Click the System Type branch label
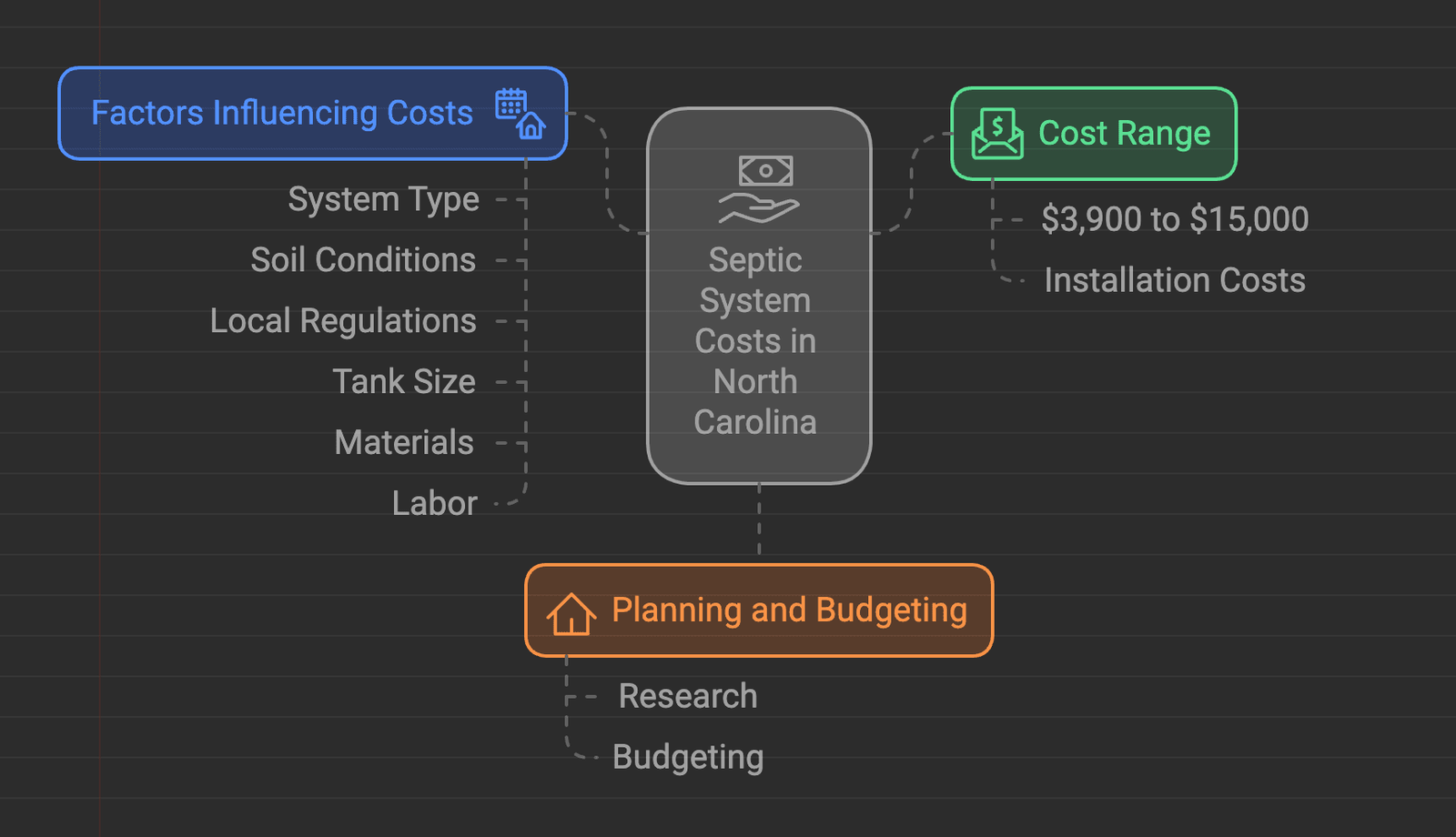The height and width of the screenshot is (837, 1456). click(383, 198)
